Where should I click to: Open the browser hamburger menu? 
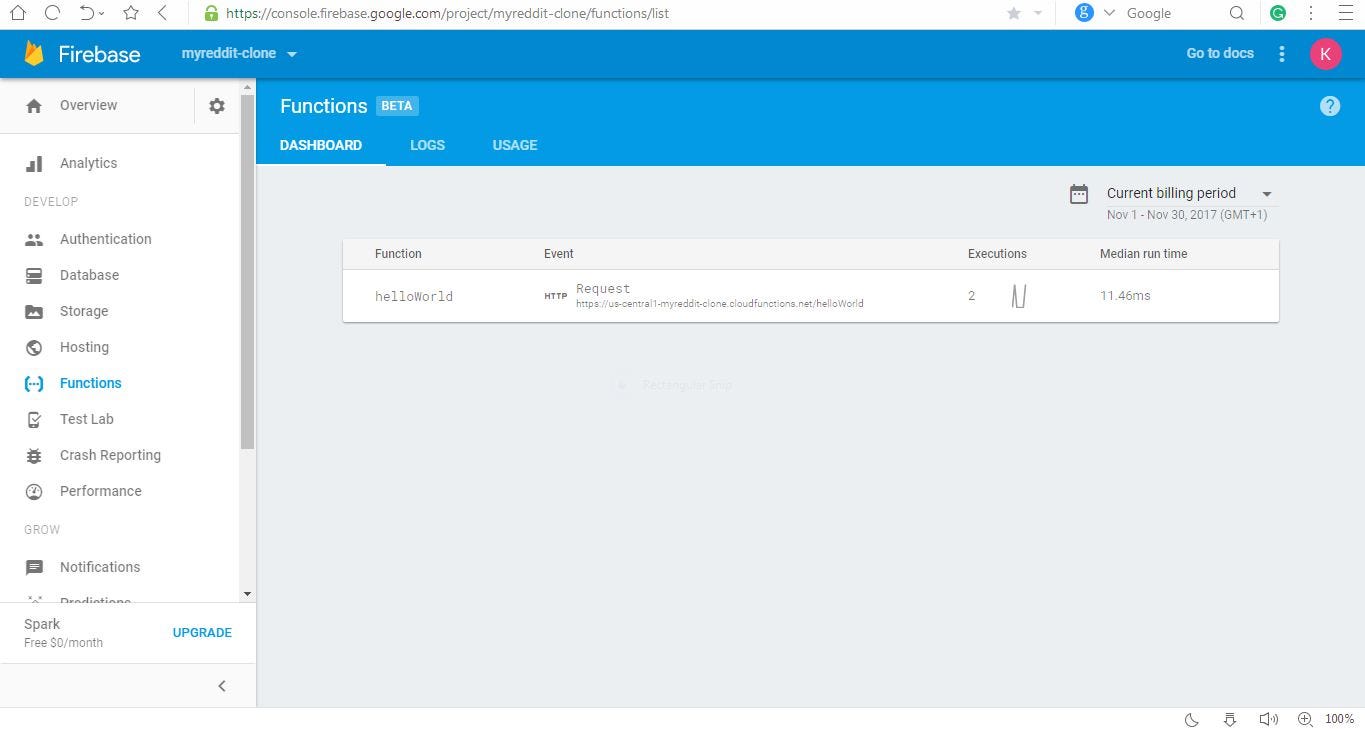pos(1345,13)
